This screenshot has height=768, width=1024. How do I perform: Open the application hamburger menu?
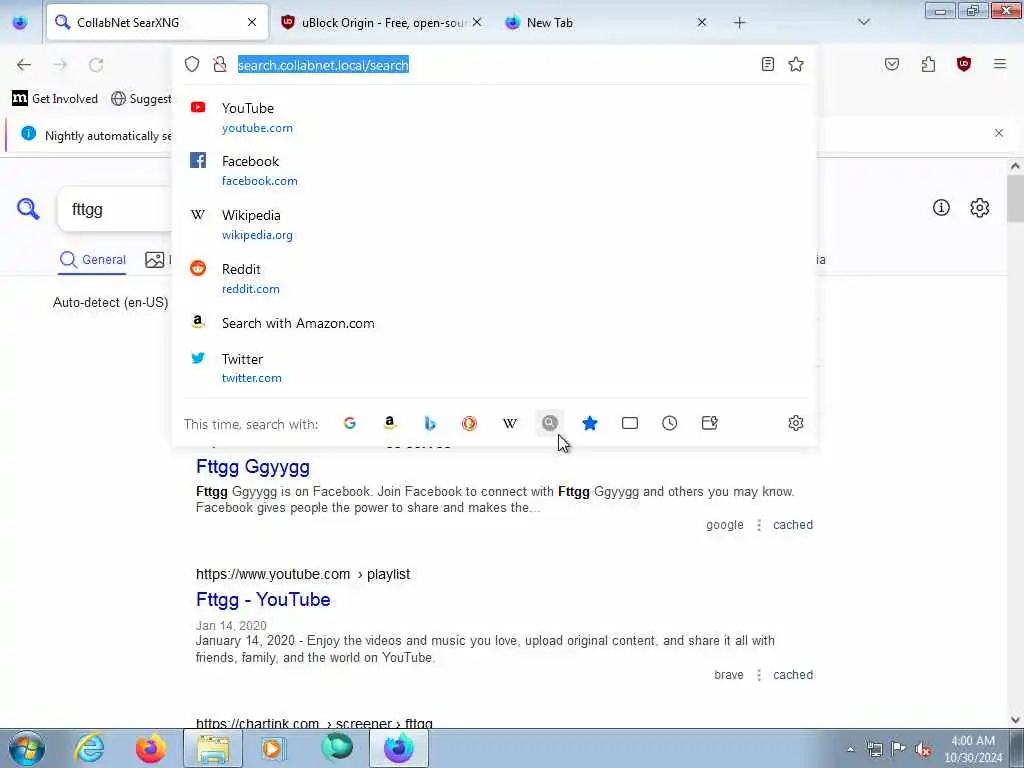coord(1000,64)
